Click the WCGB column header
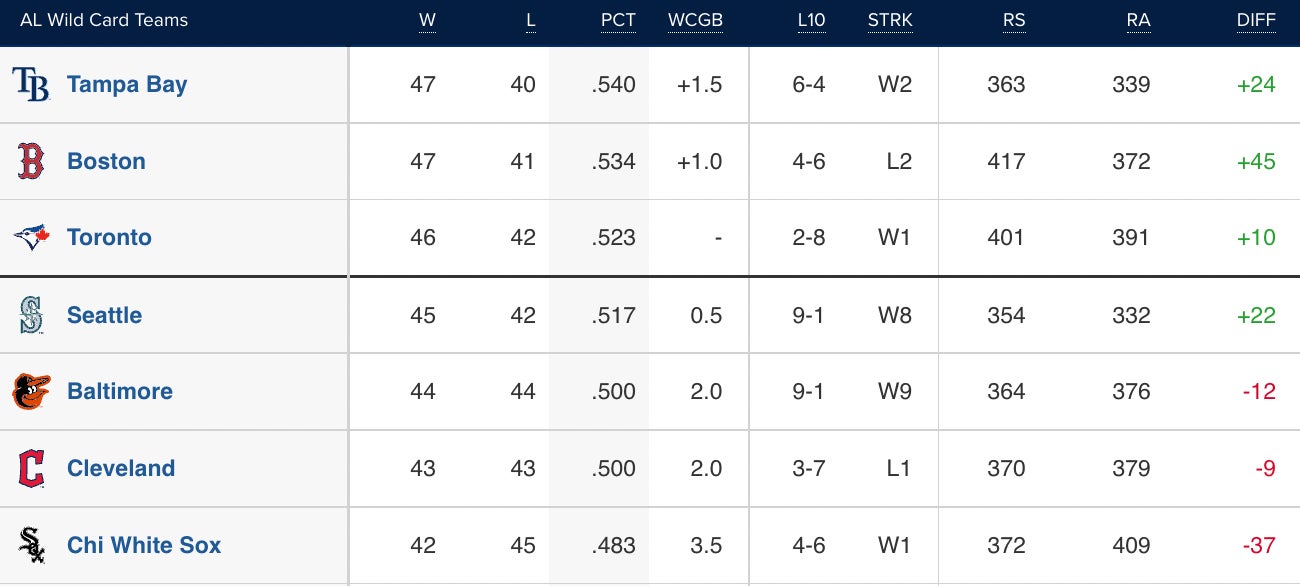This screenshot has height=586, width=1300. pyautogui.click(x=695, y=21)
